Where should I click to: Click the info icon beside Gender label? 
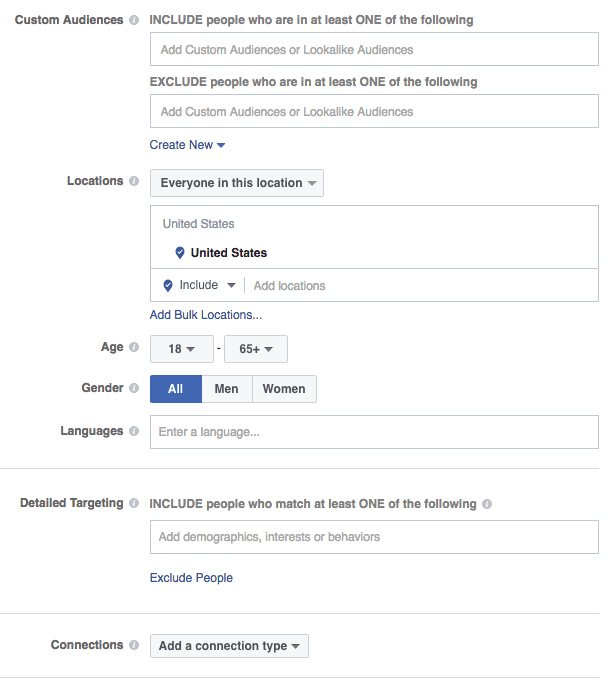(135, 388)
